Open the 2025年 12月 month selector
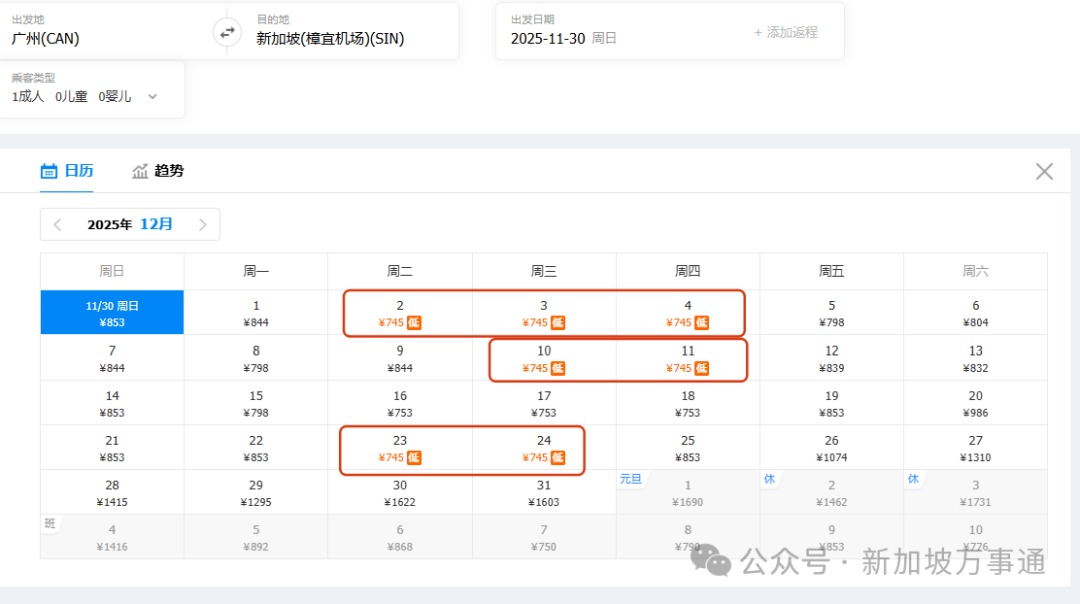This screenshot has height=604, width=1080. (130, 225)
